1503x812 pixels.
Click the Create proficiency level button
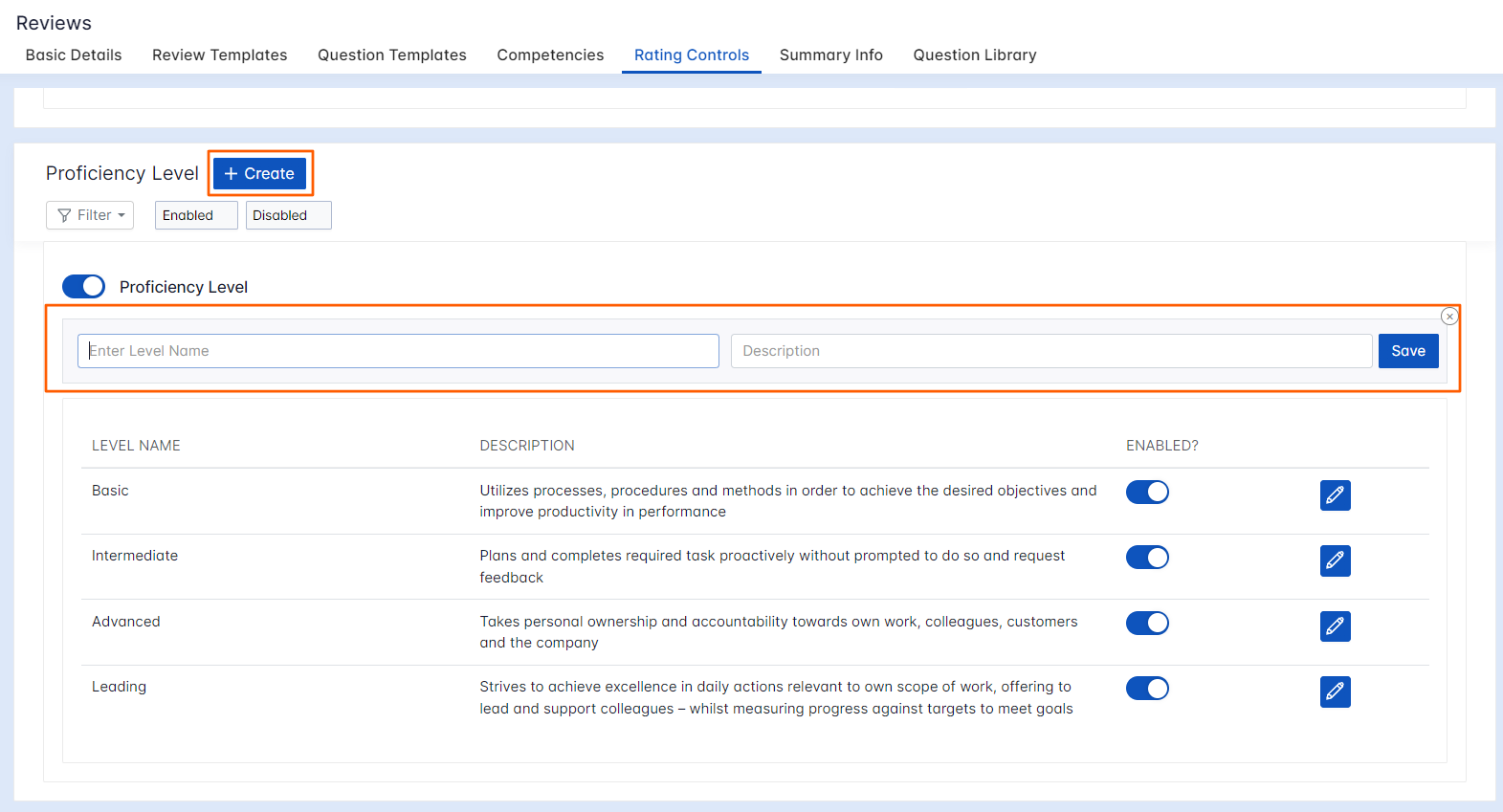pyautogui.click(x=259, y=174)
